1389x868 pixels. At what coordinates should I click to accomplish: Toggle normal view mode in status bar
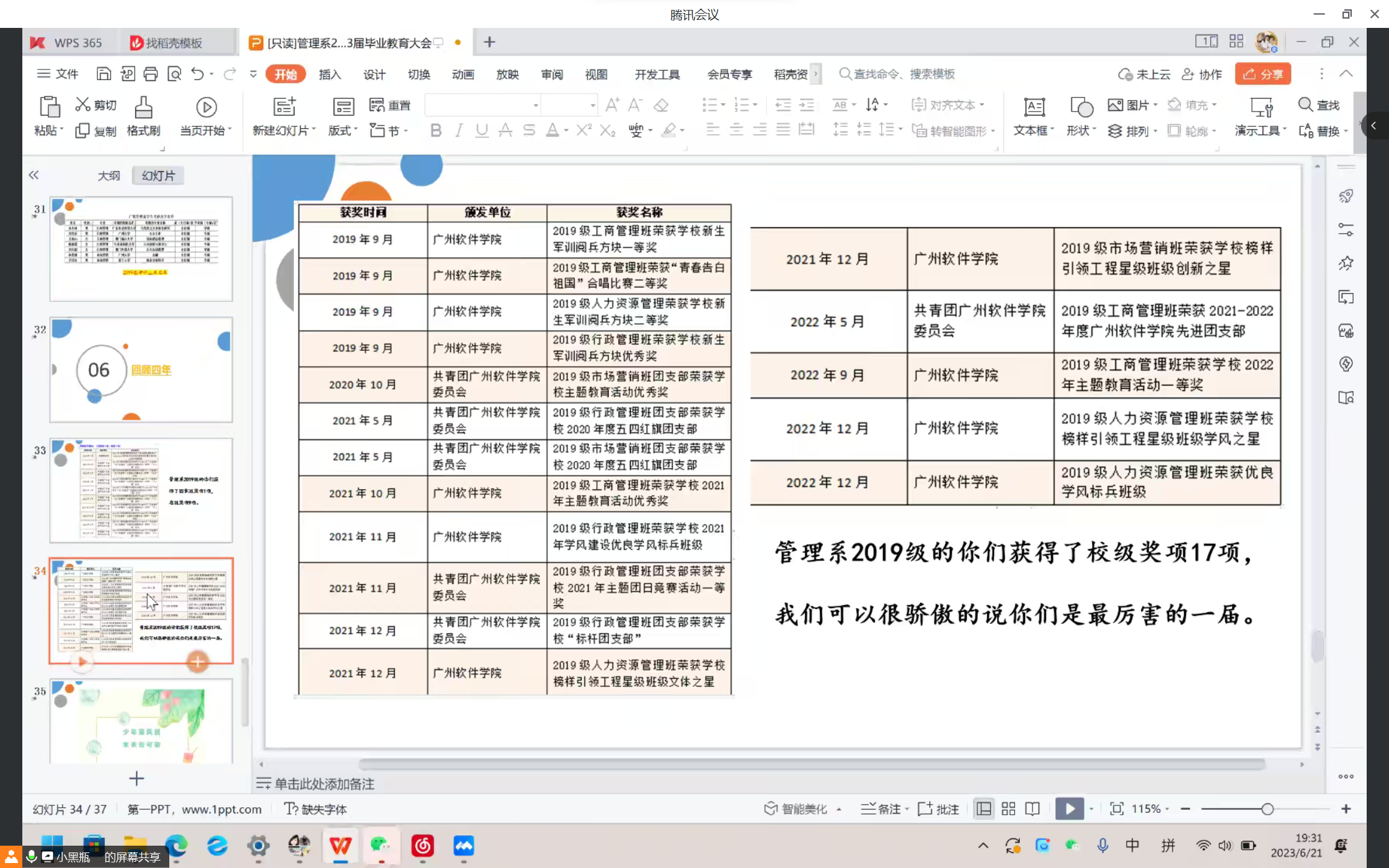tap(983, 808)
